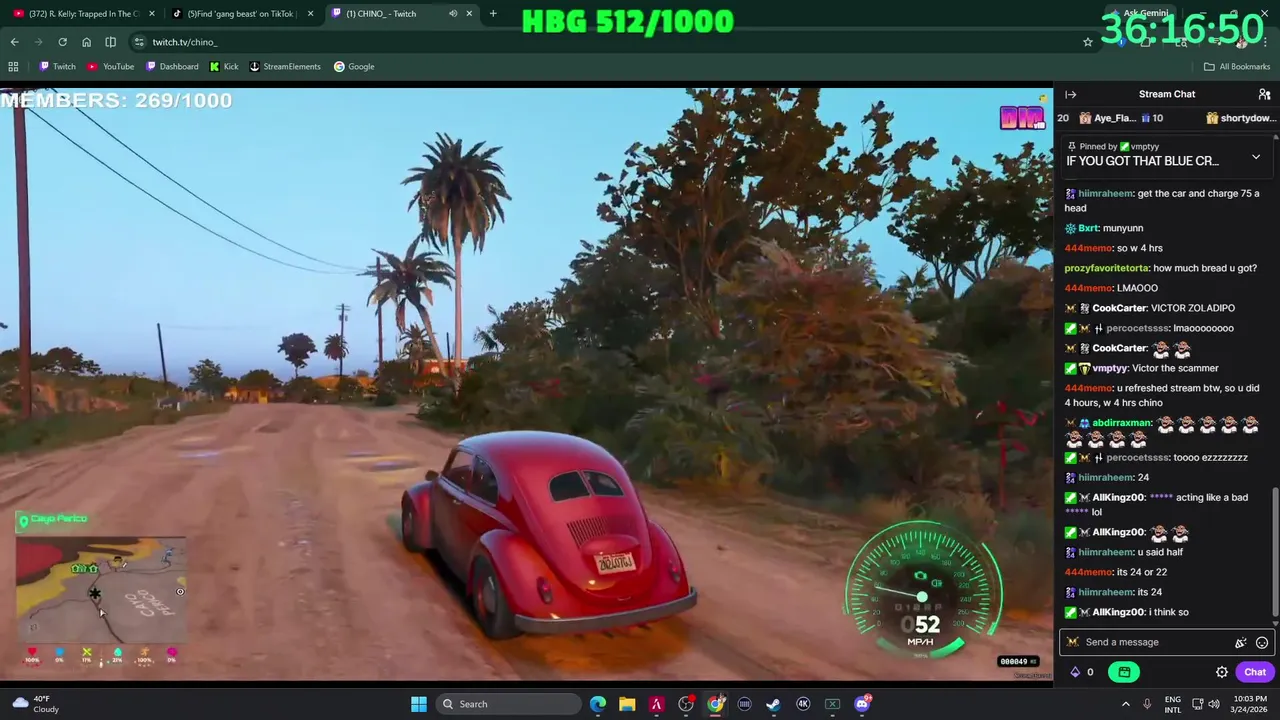Screen dimensions: 1280x720
Task: Open the Kick bookmark
Action: (x=224, y=67)
